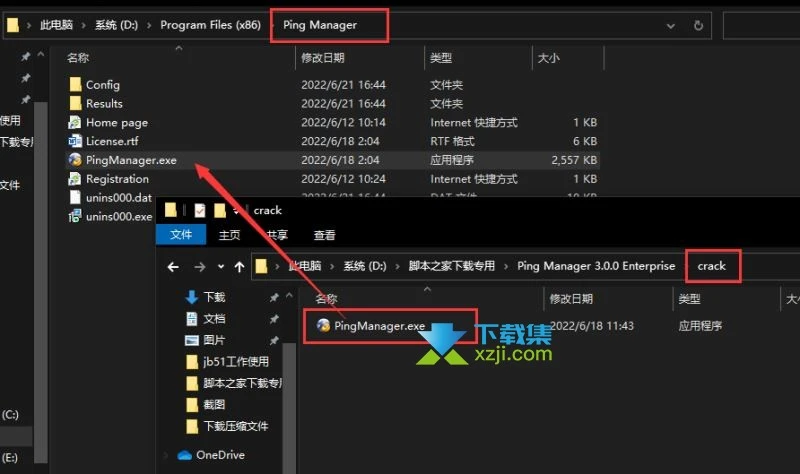Click the 2,557 KB size cell

coord(574,160)
